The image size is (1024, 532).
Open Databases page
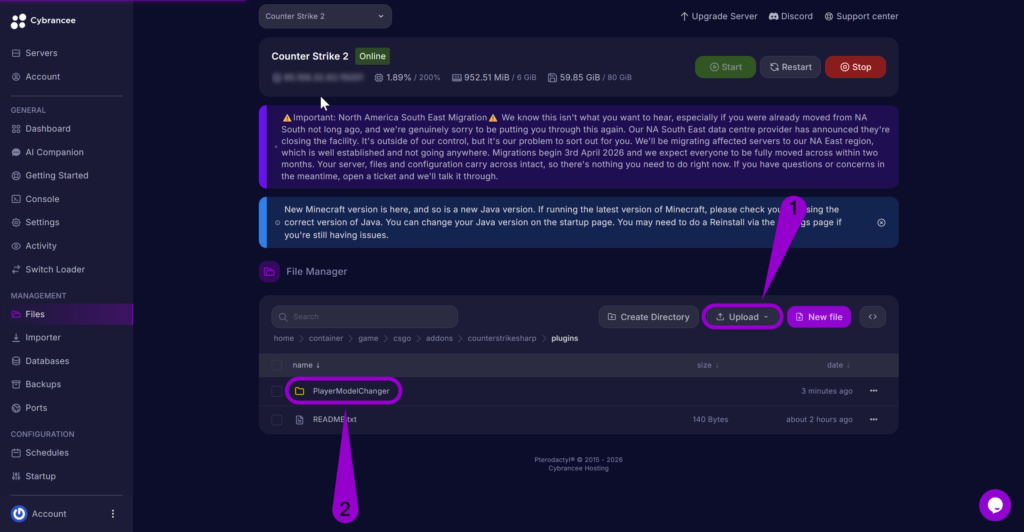[46, 361]
